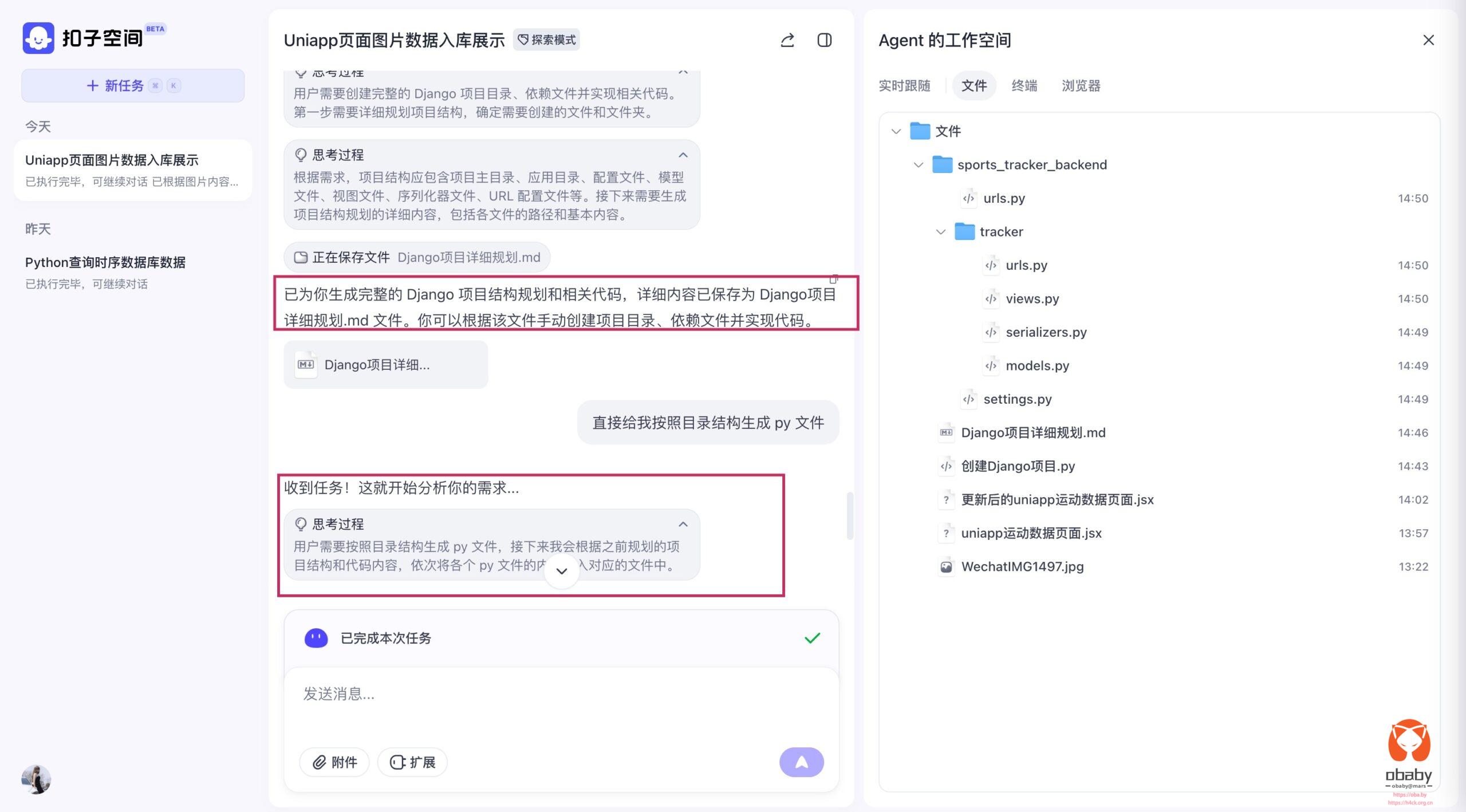Image resolution: width=1466 pixels, height=812 pixels.
Task: Click the root 文件 folder icon
Action: [920, 131]
